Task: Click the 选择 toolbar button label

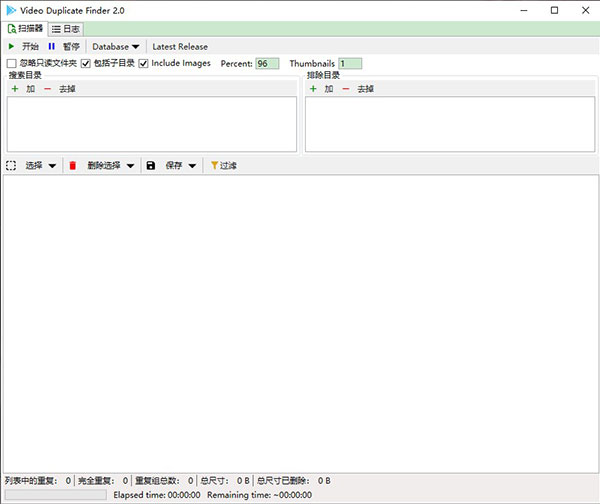Action: [x=34, y=165]
